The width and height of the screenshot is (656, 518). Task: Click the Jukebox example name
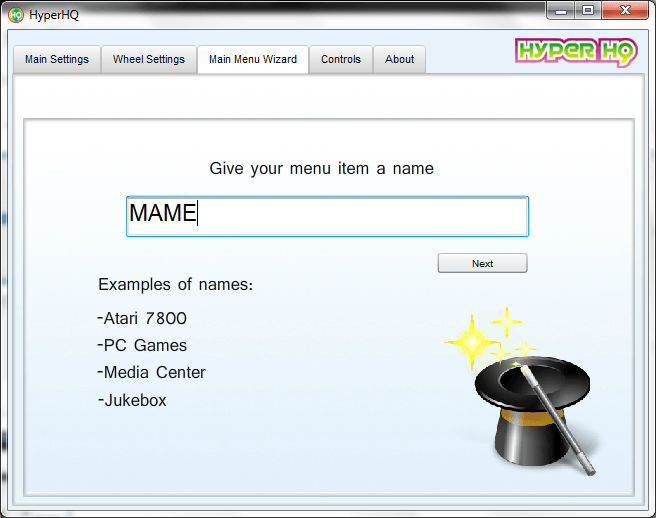click(134, 400)
